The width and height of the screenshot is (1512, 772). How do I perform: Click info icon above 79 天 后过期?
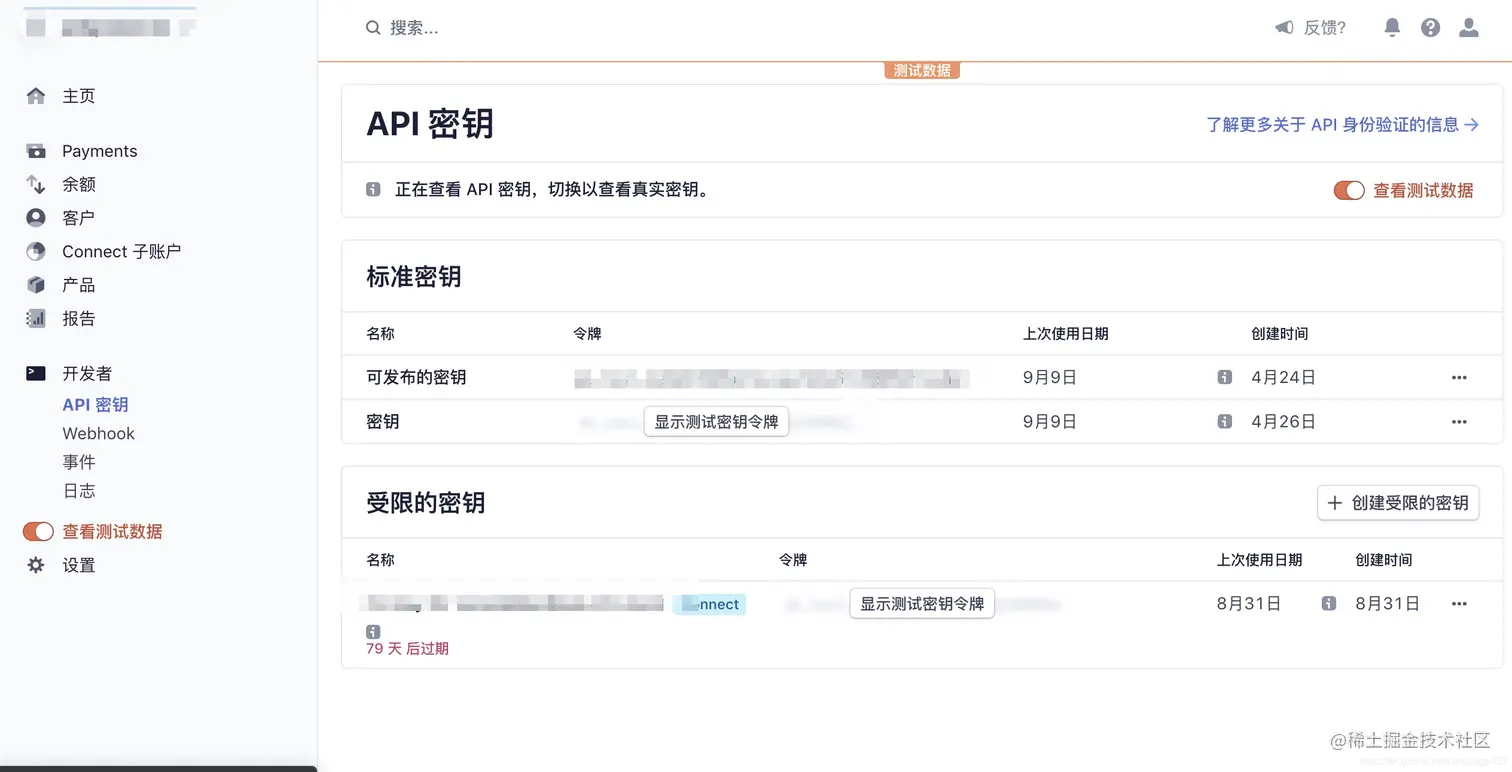(373, 632)
